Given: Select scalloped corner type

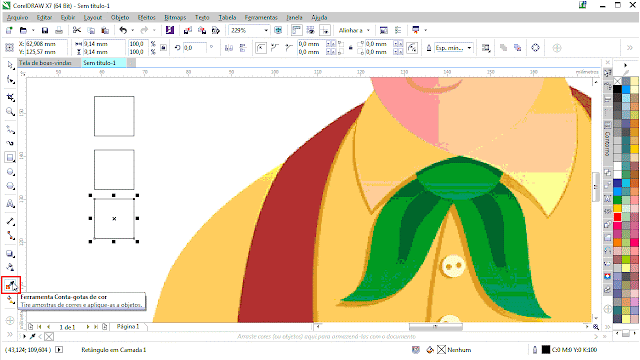Looking at the screenshot, I should tap(275, 48).
